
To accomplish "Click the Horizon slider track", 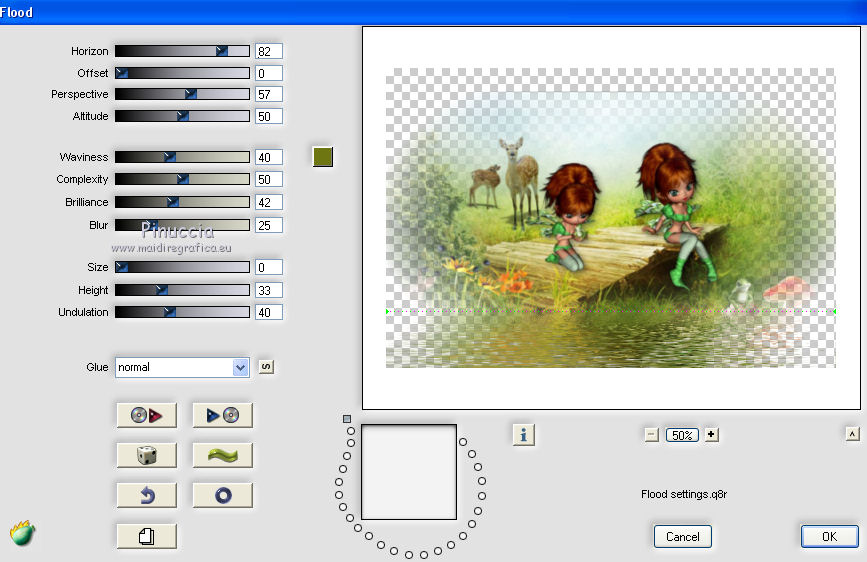I will coord(182,51).
